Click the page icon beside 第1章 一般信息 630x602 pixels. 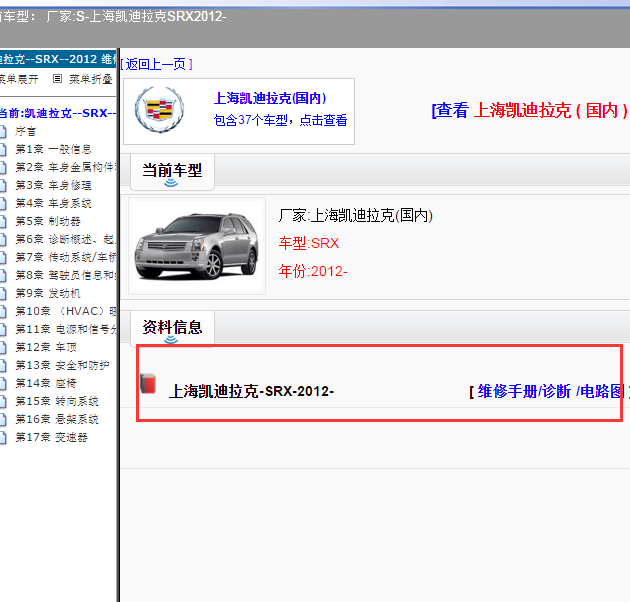(3, 150)
